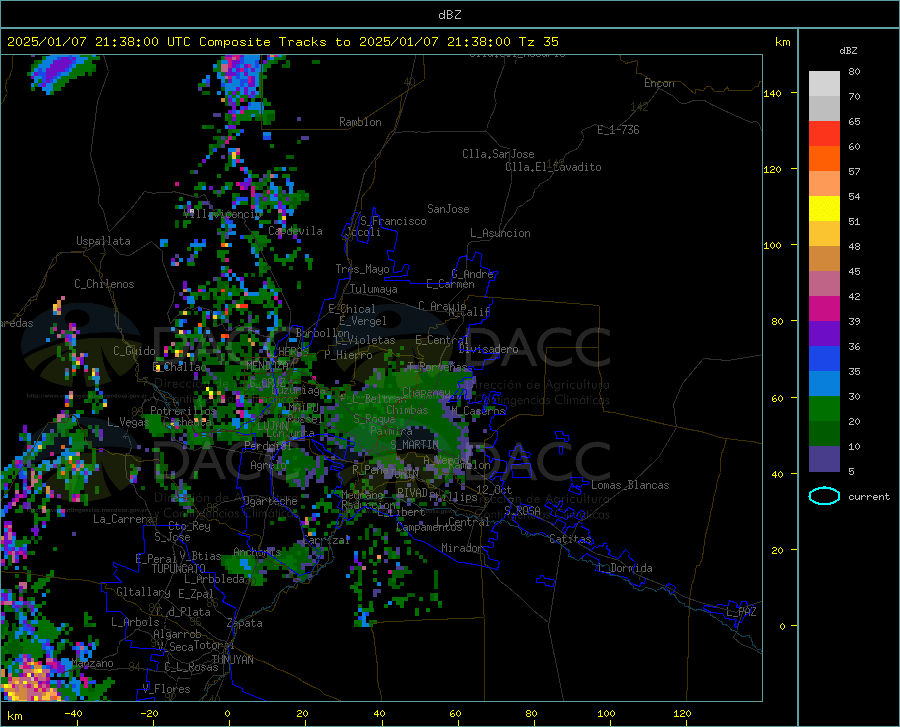Image resolution: width=900 pixels, height=727 pixels.
Task: Click the 100 km vertical axis tick
Action: [x=772, y=245]
